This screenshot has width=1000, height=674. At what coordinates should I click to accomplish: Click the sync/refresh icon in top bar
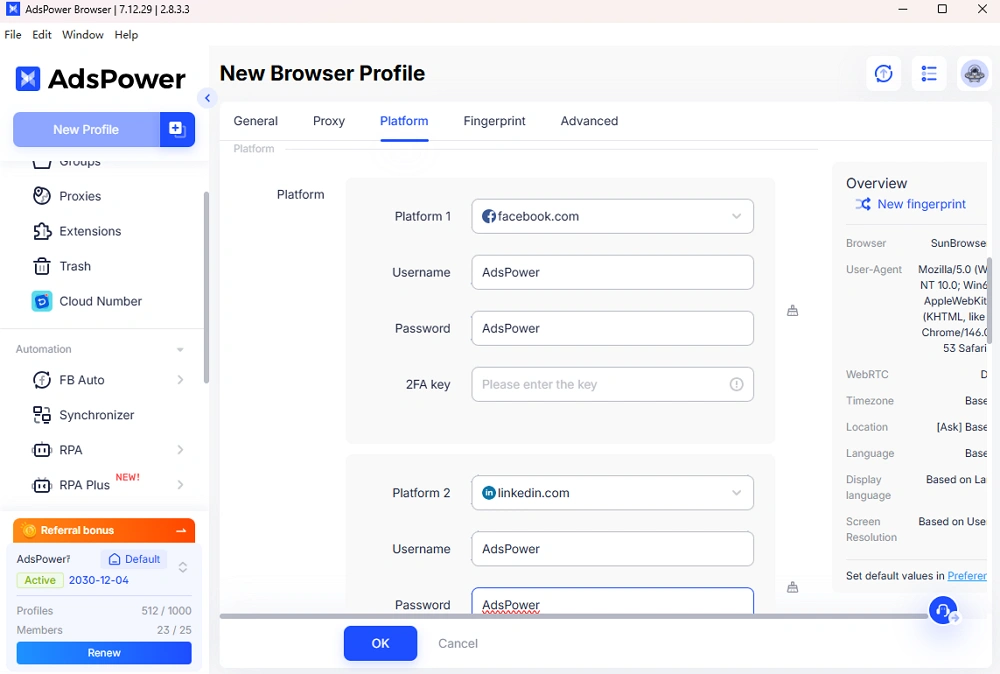884,74
